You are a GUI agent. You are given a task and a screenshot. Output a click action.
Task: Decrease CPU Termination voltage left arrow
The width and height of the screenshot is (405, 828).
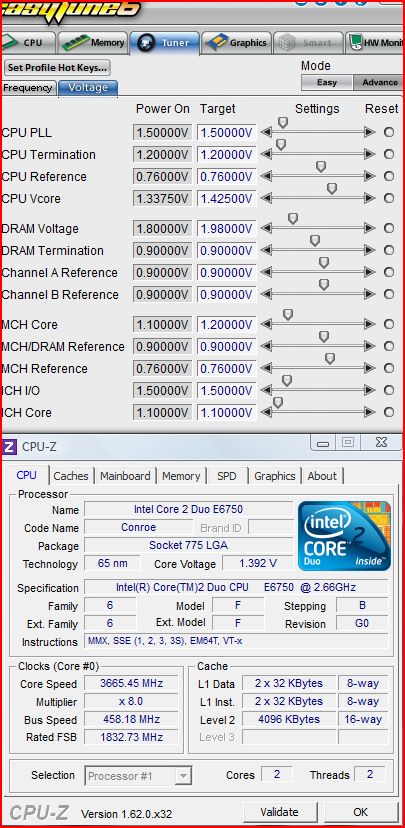(267, 155)
